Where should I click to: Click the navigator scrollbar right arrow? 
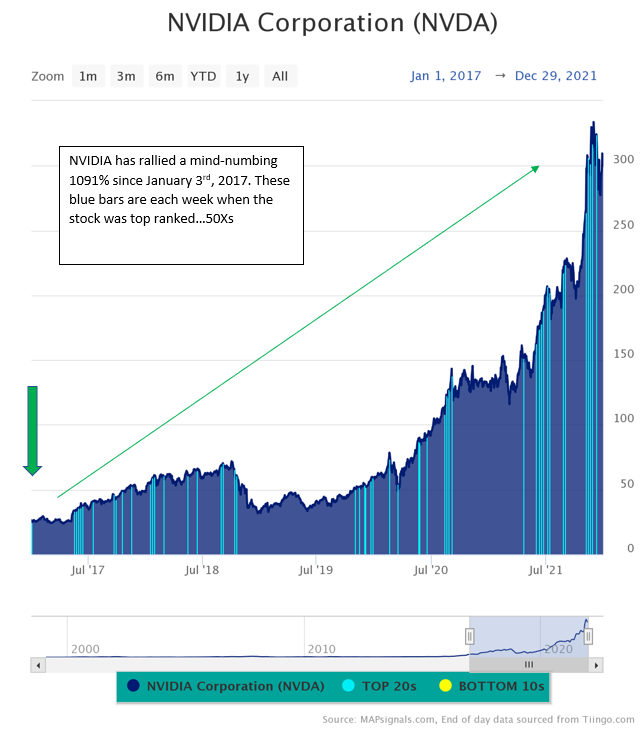[x=596, y=665]
